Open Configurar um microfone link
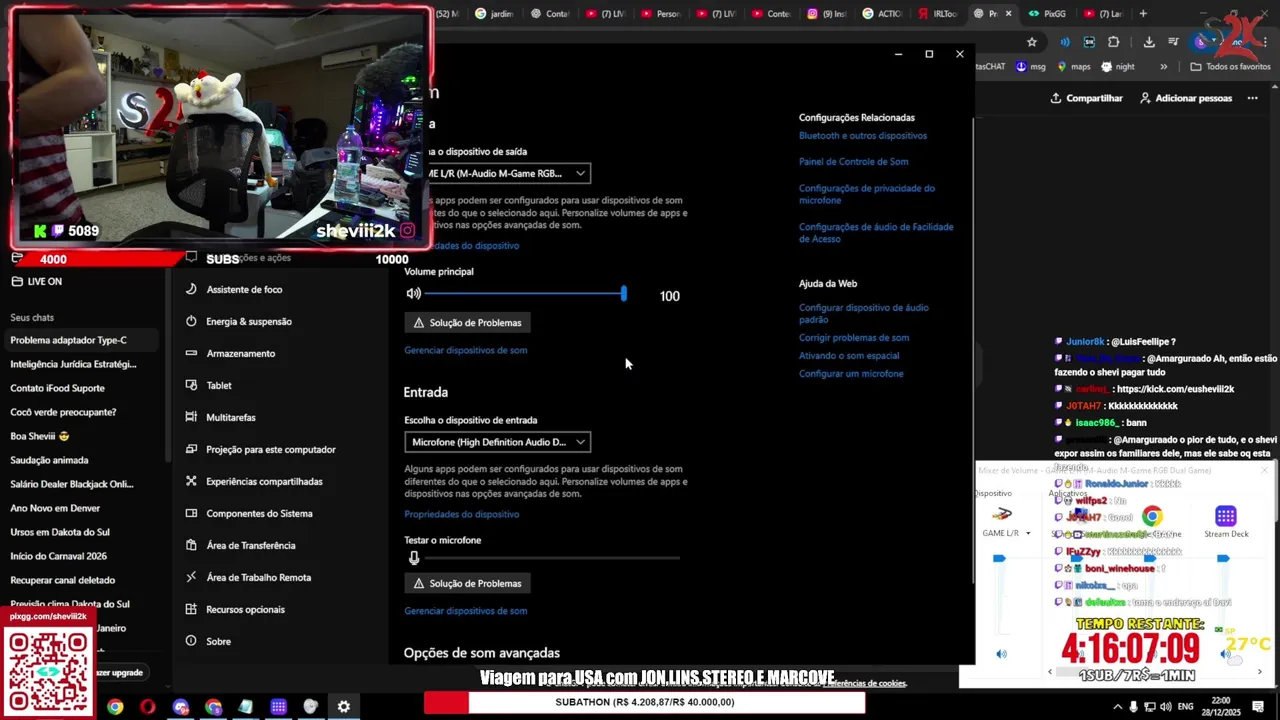Image resolution: width=1280 pixels, height=720 pixels. tap(851, 374)
